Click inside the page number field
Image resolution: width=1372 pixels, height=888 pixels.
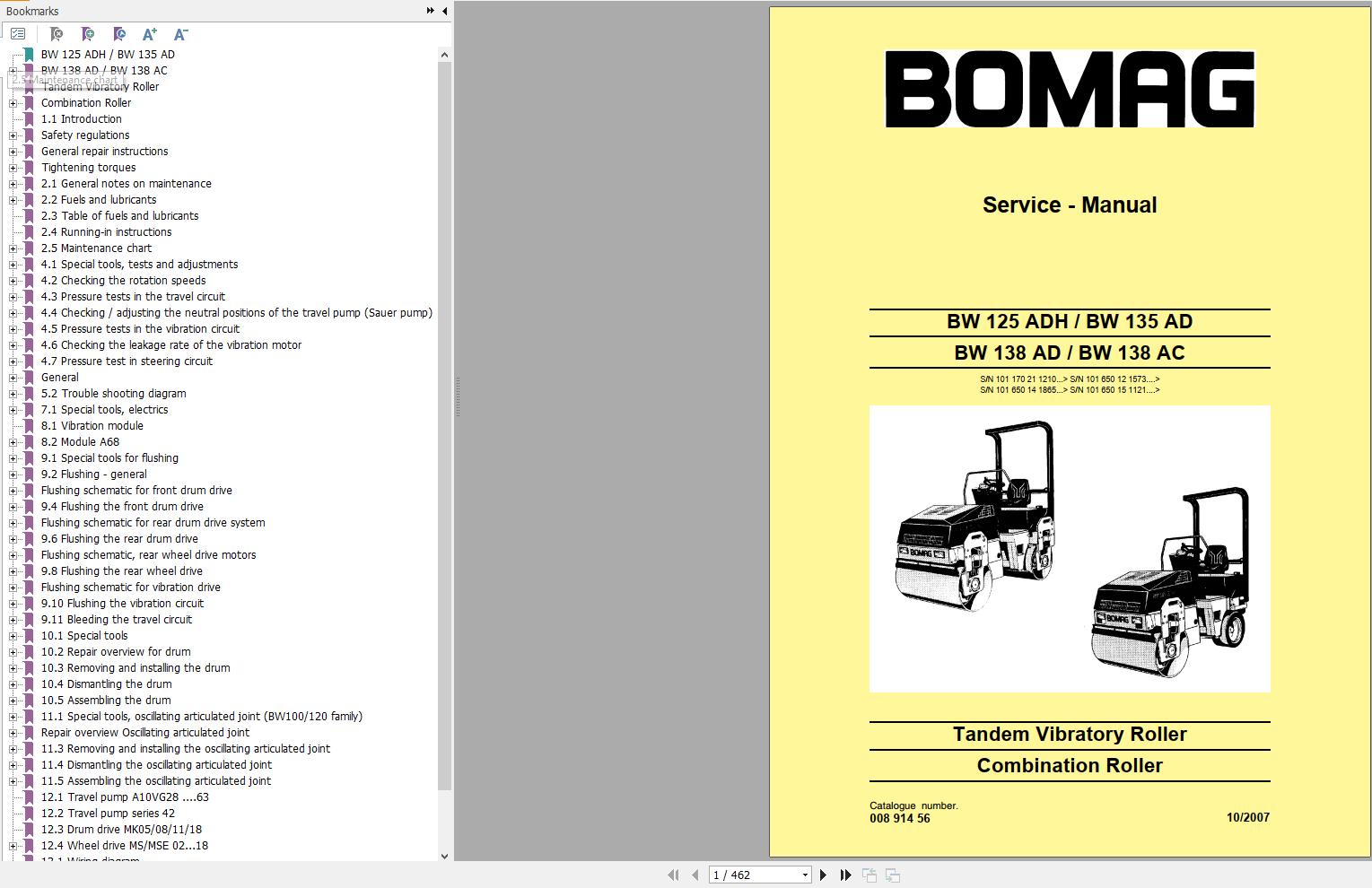pyautogui.click(x=745, y=875)
